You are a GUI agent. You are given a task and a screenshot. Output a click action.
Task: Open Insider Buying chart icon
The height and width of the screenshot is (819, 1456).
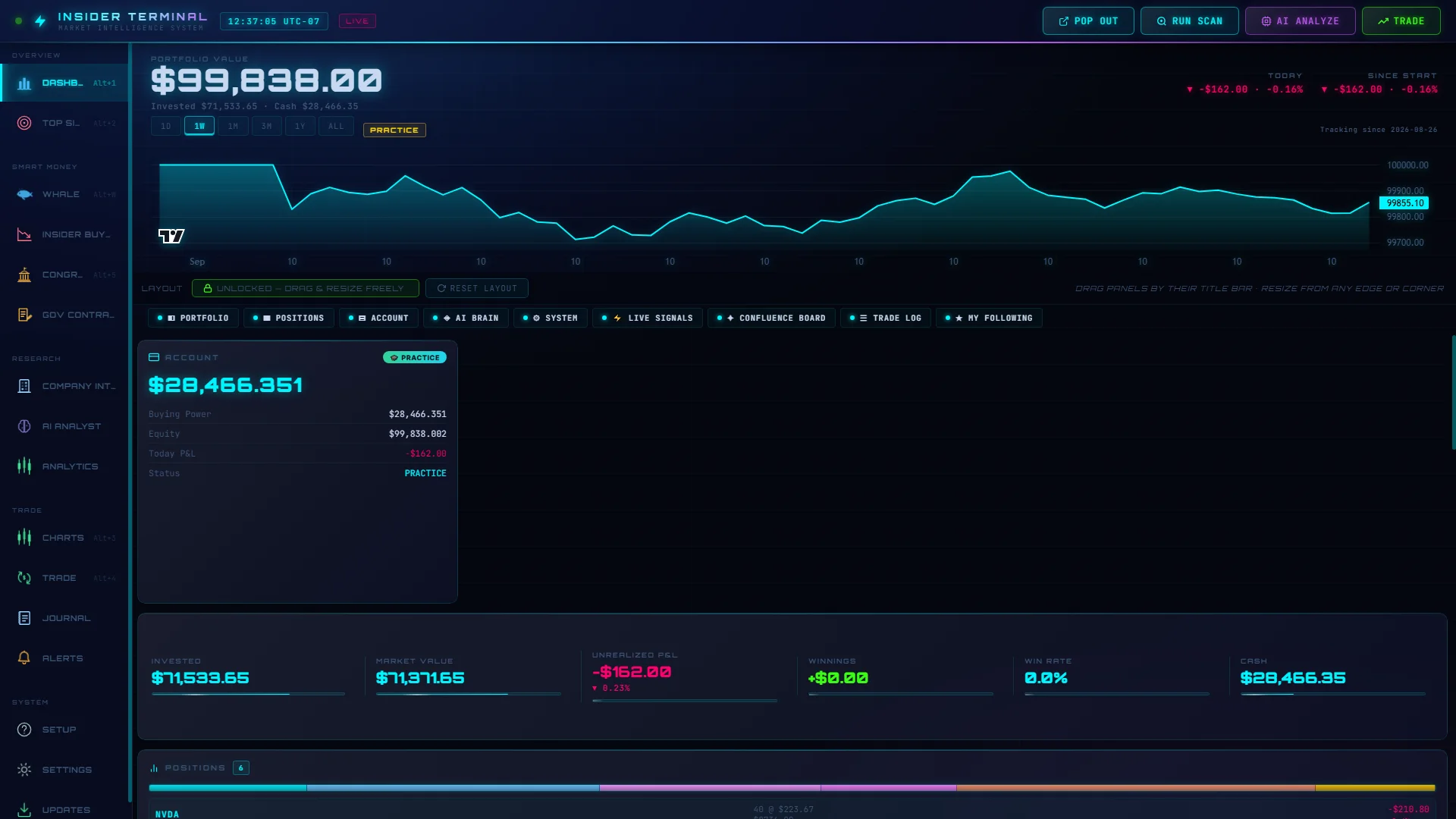click(24, 235)
